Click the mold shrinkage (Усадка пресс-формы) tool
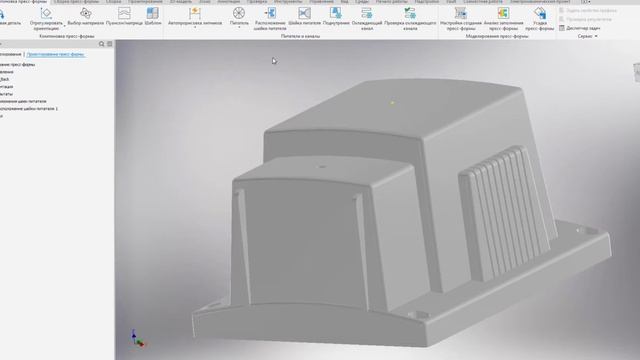 pos(540,18)
